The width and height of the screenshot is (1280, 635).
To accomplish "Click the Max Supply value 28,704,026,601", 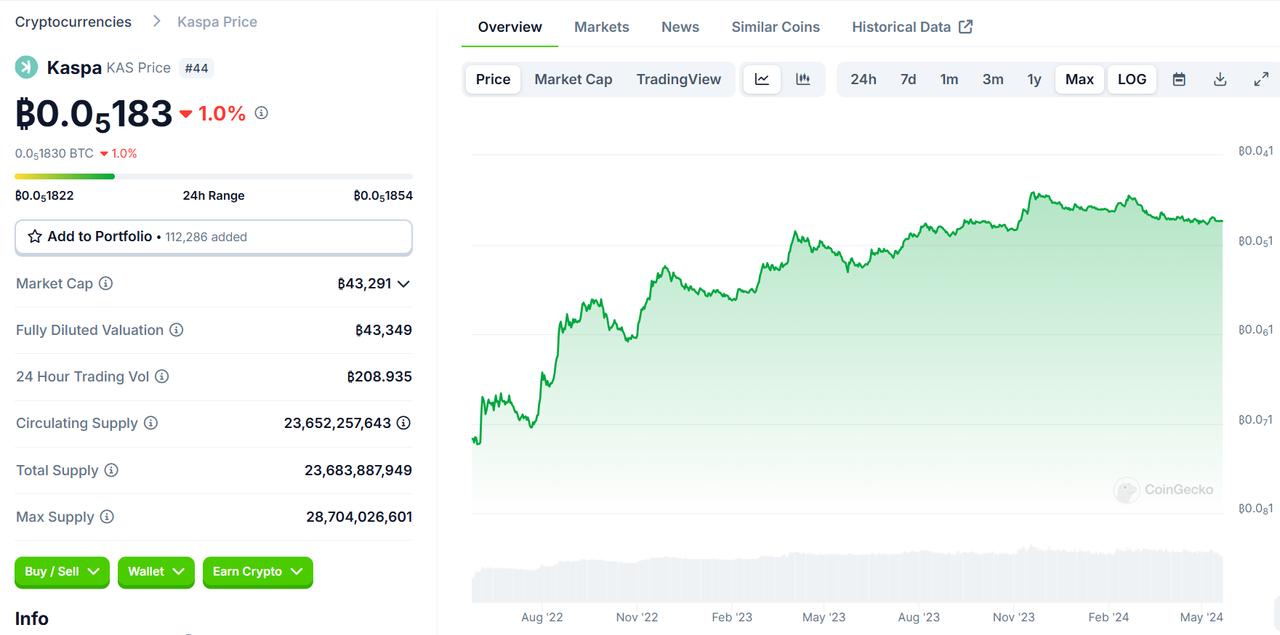I will [359, 517].
